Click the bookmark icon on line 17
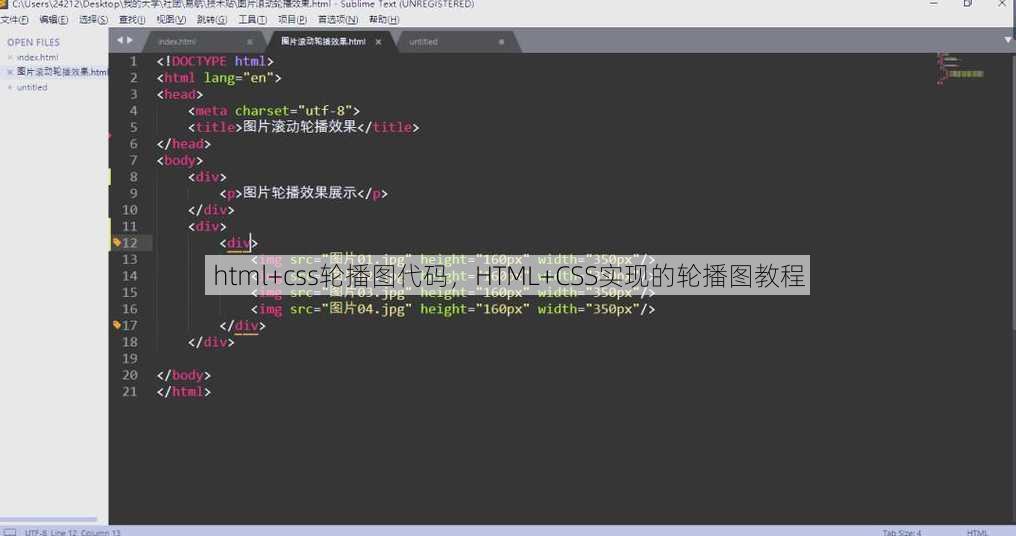This screenshot has height=536, width=1016. pos(117,325)
